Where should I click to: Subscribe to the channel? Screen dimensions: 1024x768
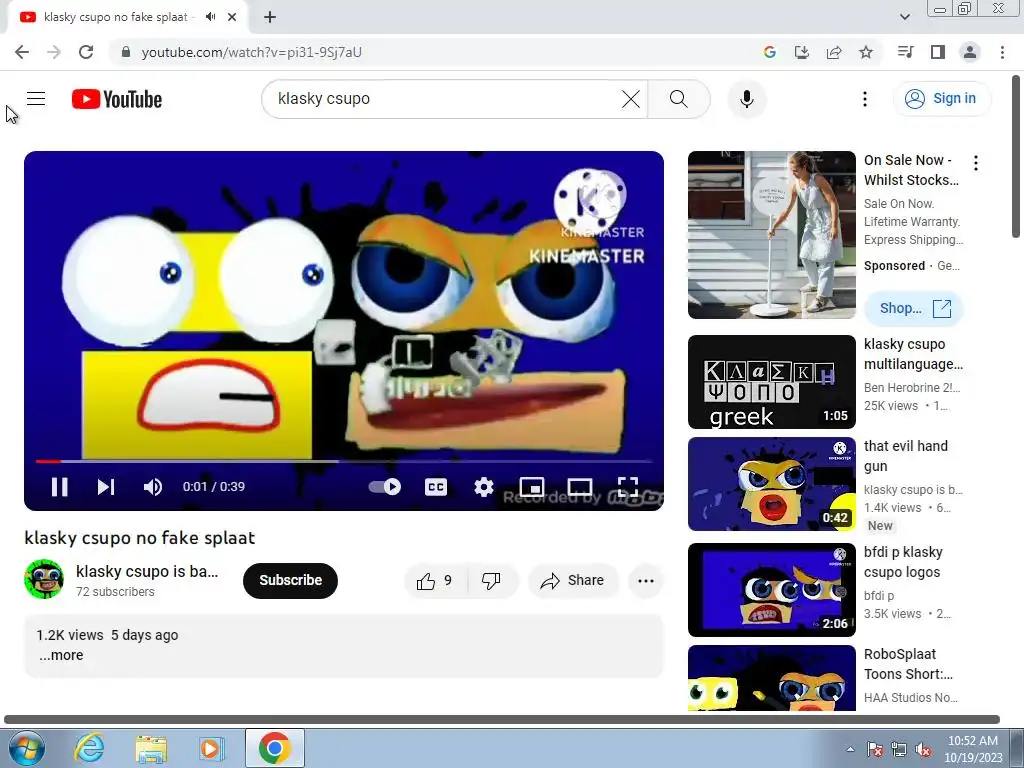[291, 581]
